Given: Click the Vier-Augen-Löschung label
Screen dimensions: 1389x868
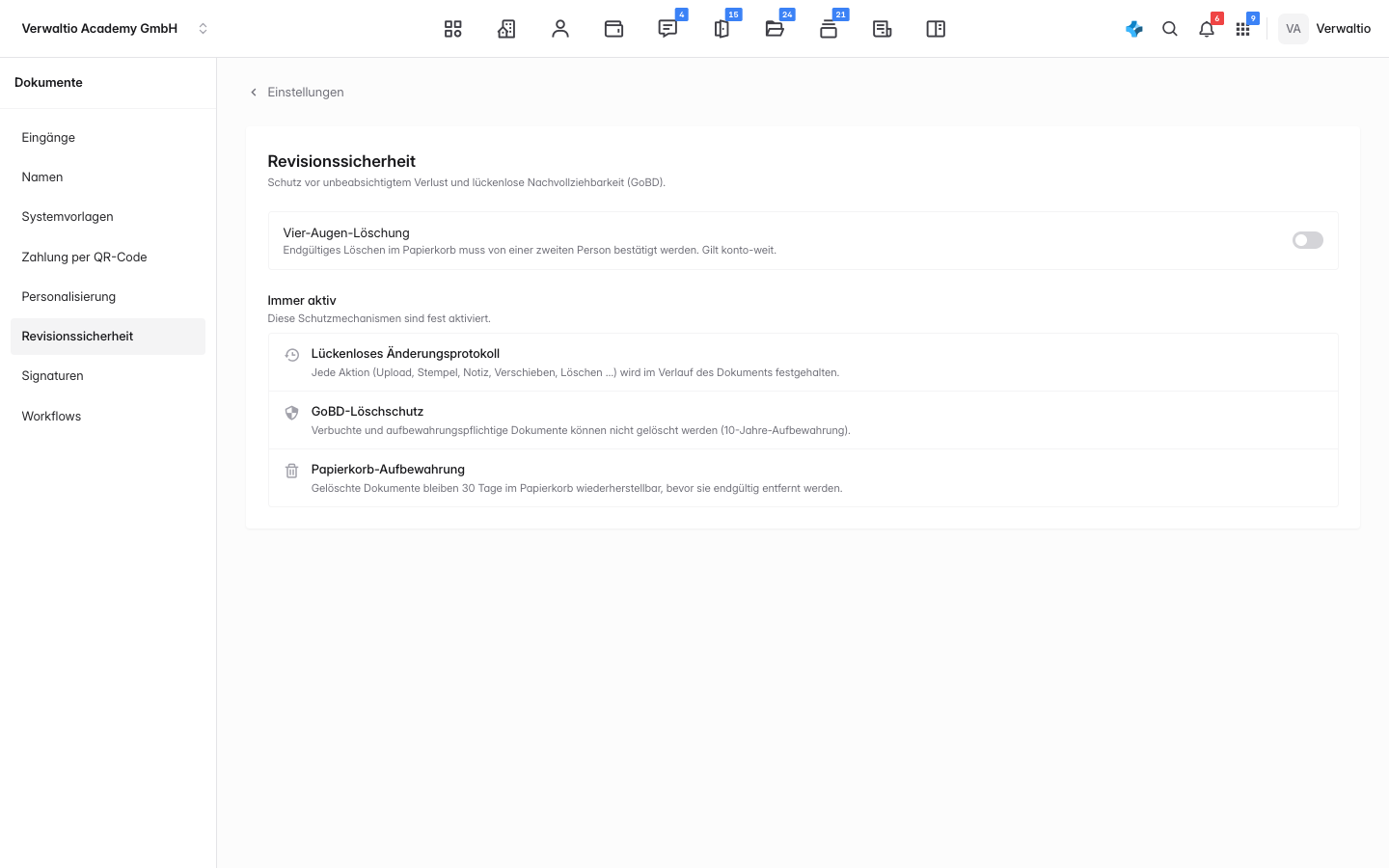Looking at the screenshot, I should point(346,233).
